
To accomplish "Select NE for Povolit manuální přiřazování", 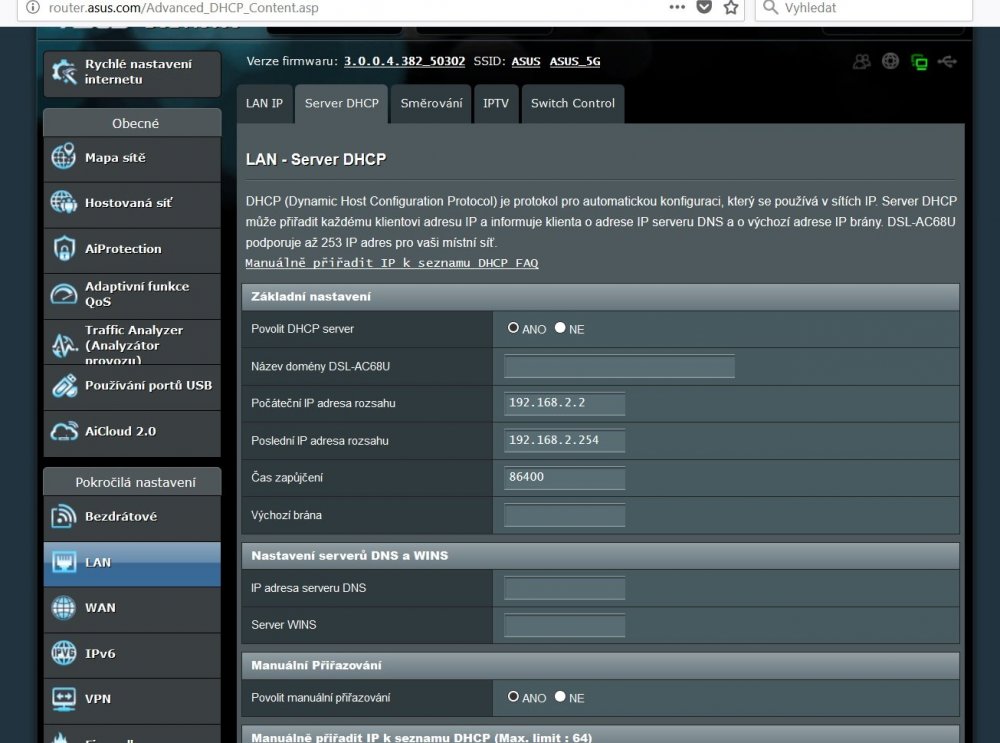I will coord(560,696).
